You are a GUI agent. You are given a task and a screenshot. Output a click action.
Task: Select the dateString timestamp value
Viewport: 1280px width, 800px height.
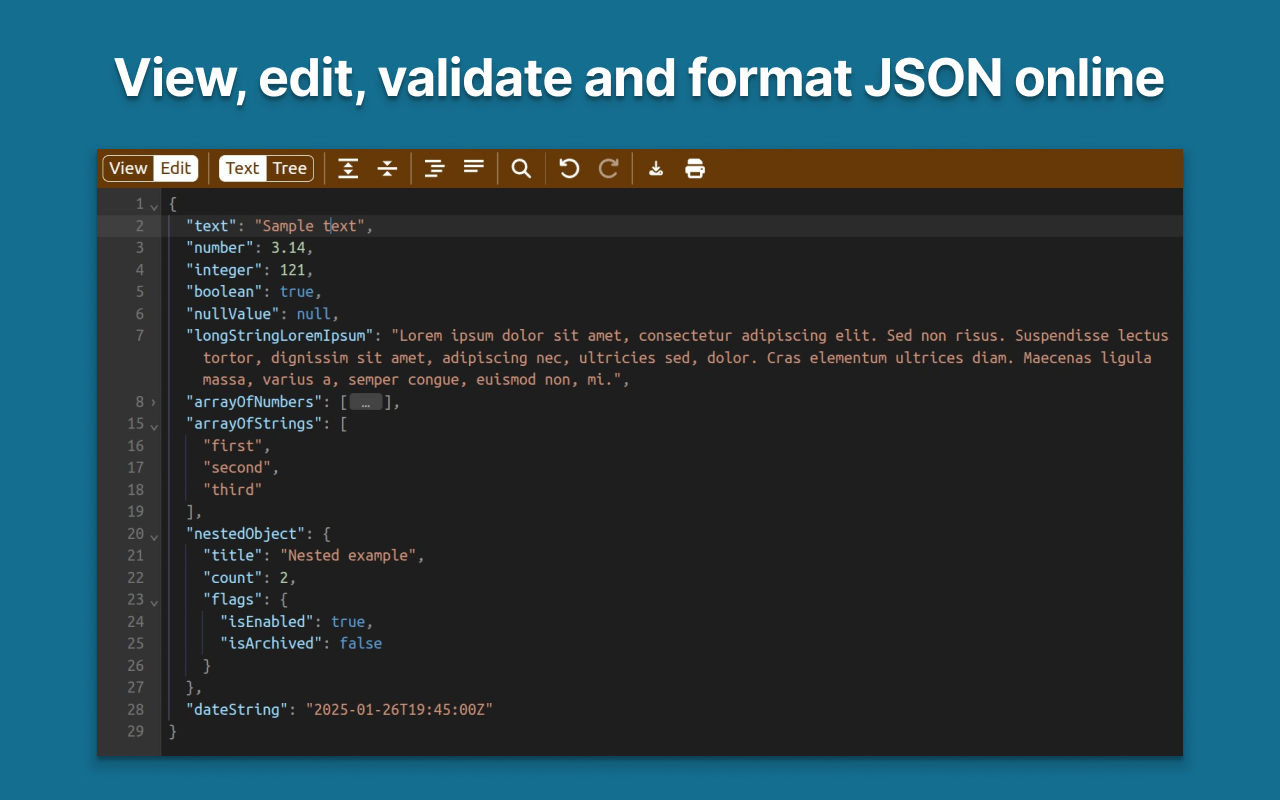click(x=398, y=709)
